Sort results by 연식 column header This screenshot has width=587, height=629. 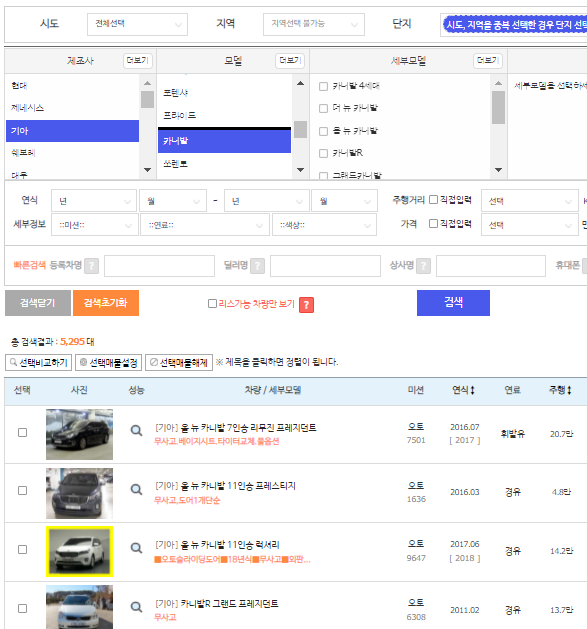tap(463, 390)
